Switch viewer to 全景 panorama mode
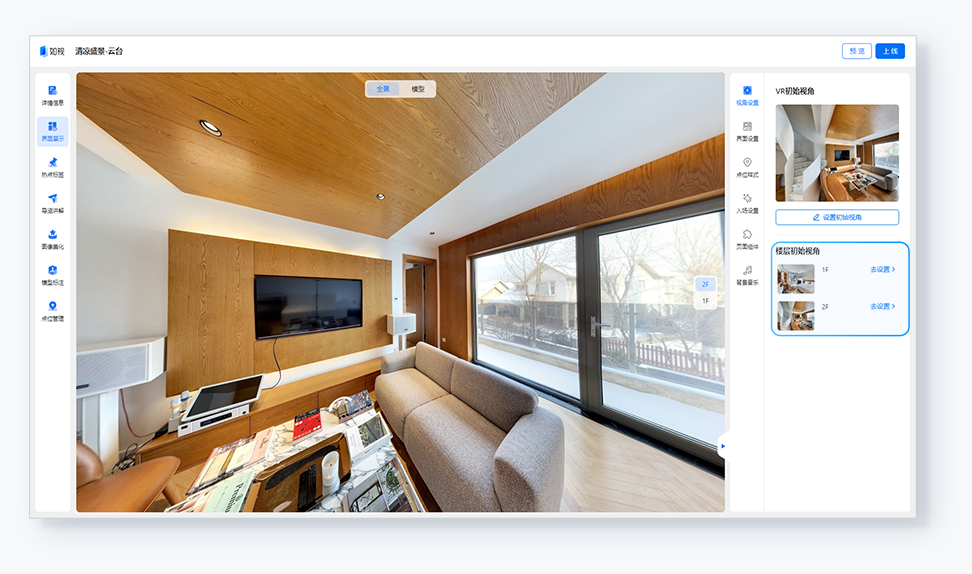Image resolution: width=972 pixels, height=574 pixels. 383,89
